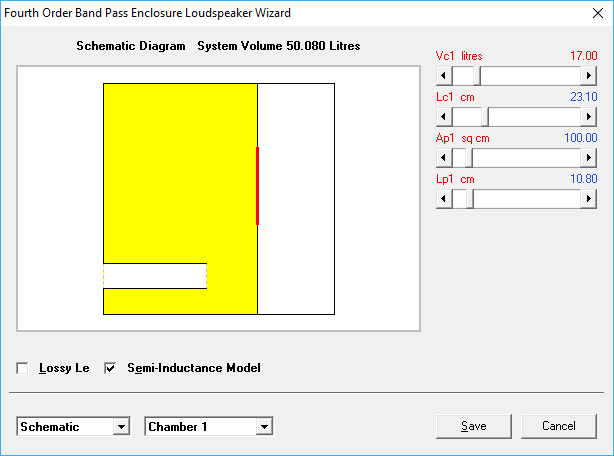Click the Vc1 value 17.00
The image size is (614, 456).
(x=583, y=56)
